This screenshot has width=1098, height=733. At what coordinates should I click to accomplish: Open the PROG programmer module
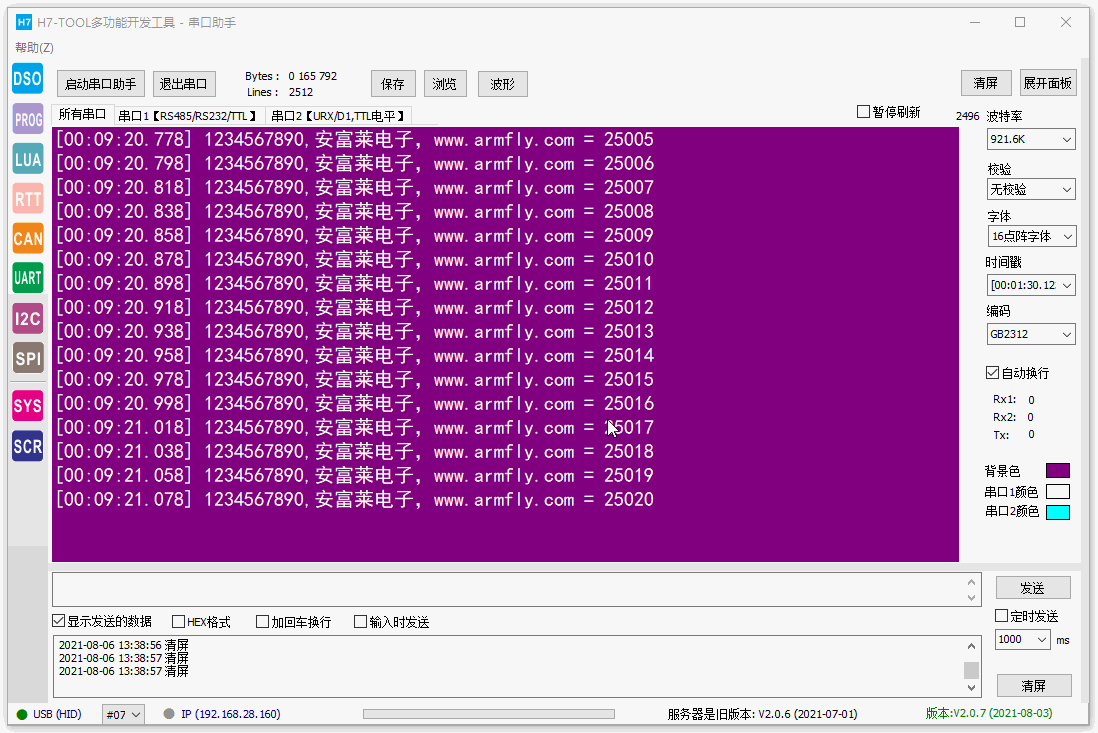tap(27, 119)
